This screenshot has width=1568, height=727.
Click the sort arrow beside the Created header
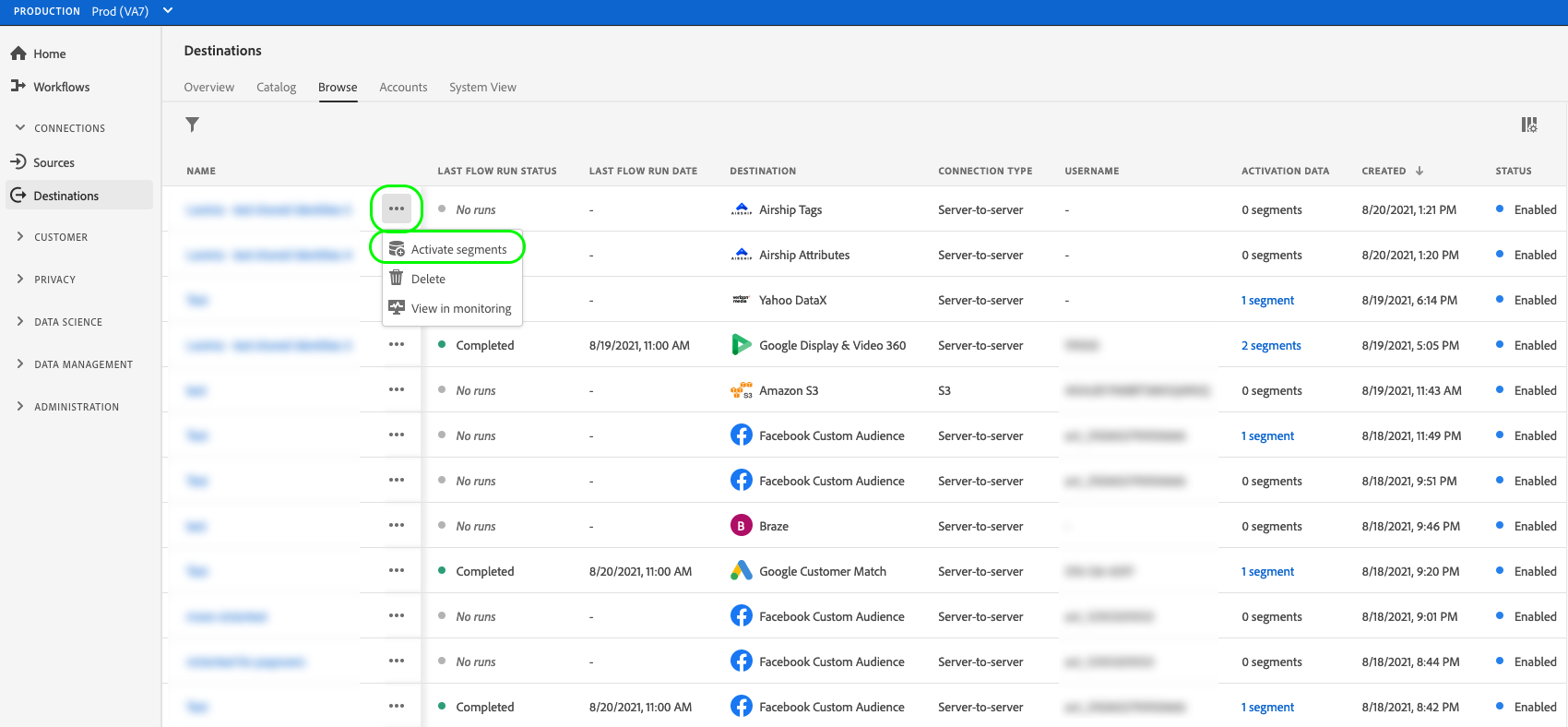click(x=1420, y=171)
